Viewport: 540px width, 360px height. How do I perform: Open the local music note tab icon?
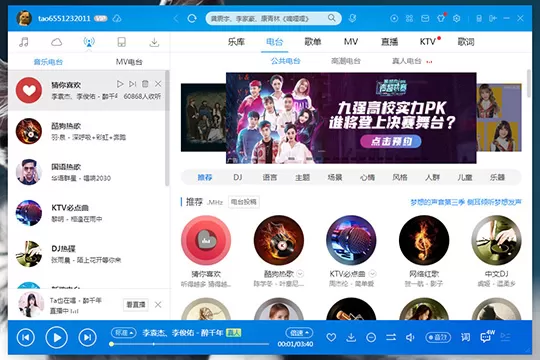(23, 42)
